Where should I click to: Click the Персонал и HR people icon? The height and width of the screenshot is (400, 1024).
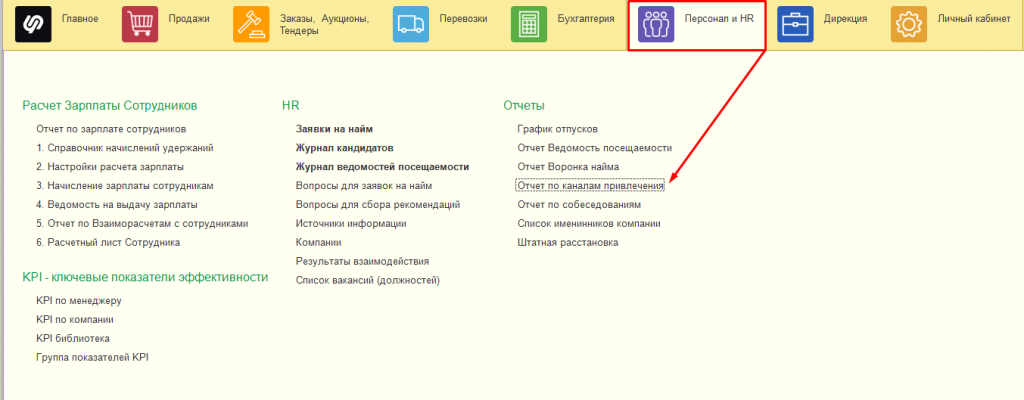click(x=656, y=24)
